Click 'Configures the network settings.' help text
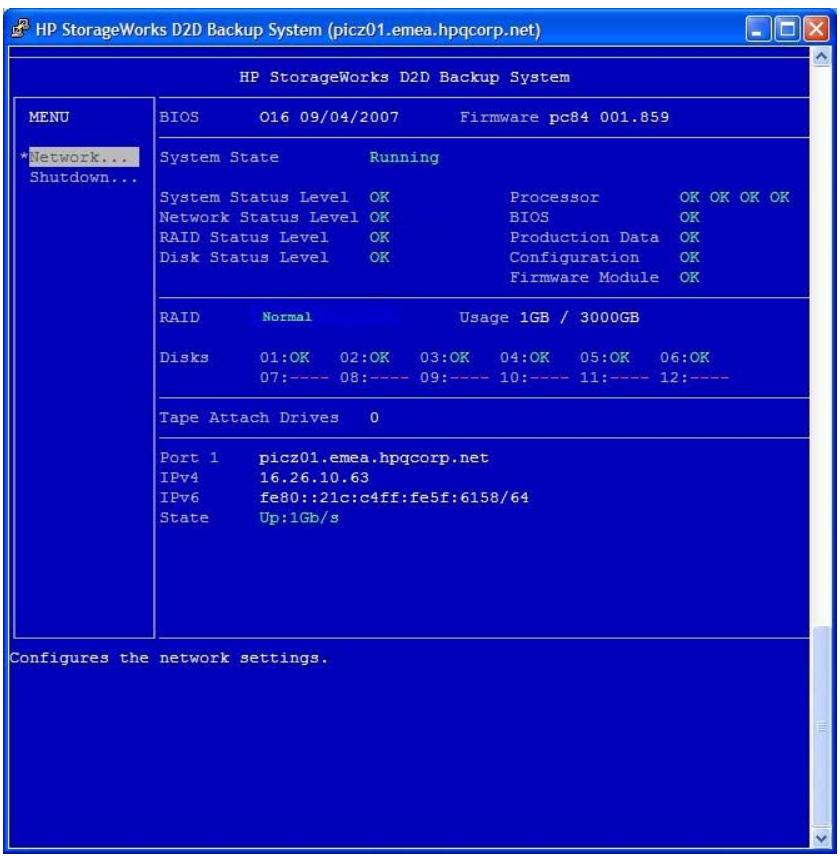The width and height of the screenshot is (840, 856). click(x=169, y=658)
